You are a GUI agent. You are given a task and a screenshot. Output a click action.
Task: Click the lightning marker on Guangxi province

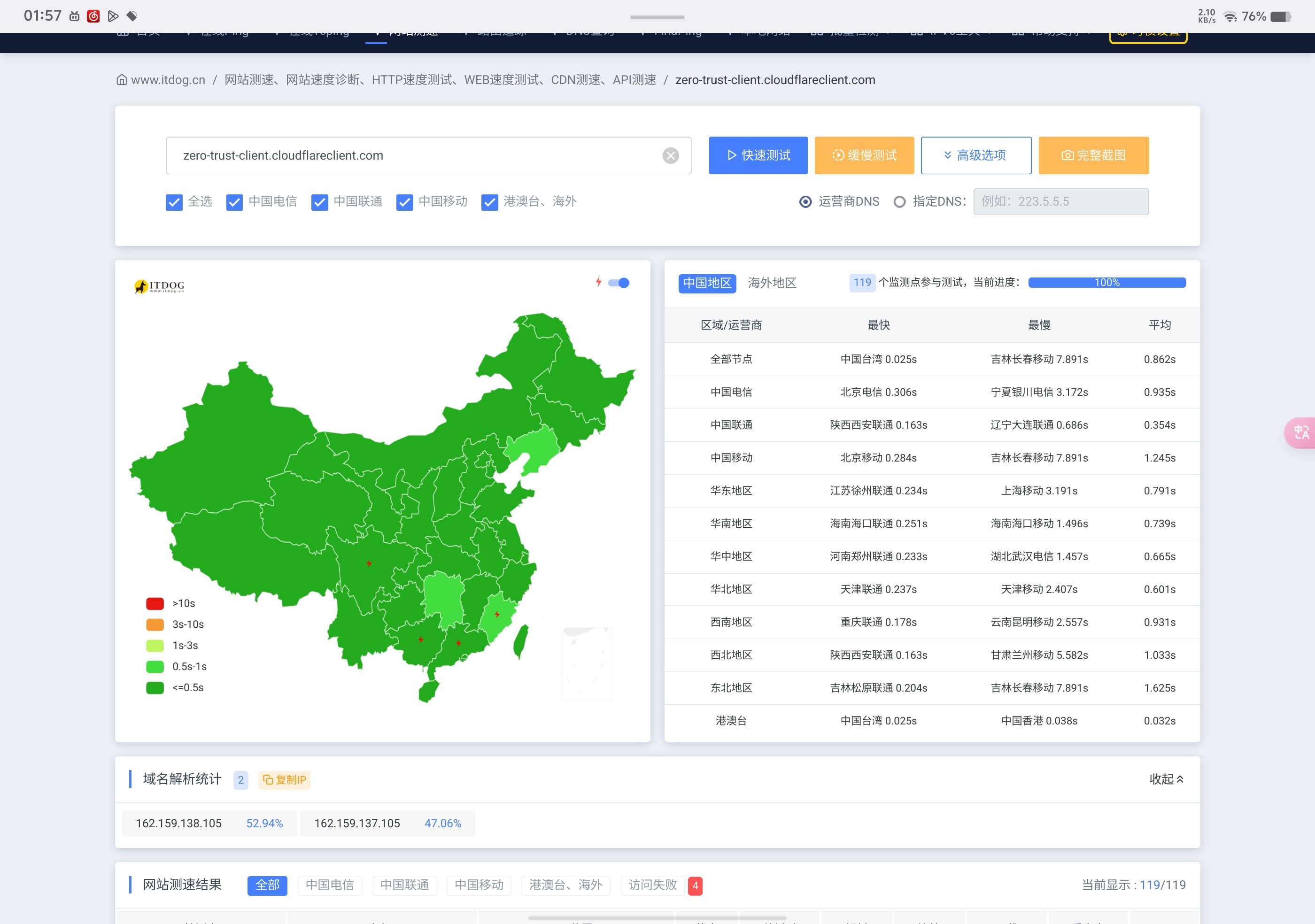(420, 639)
